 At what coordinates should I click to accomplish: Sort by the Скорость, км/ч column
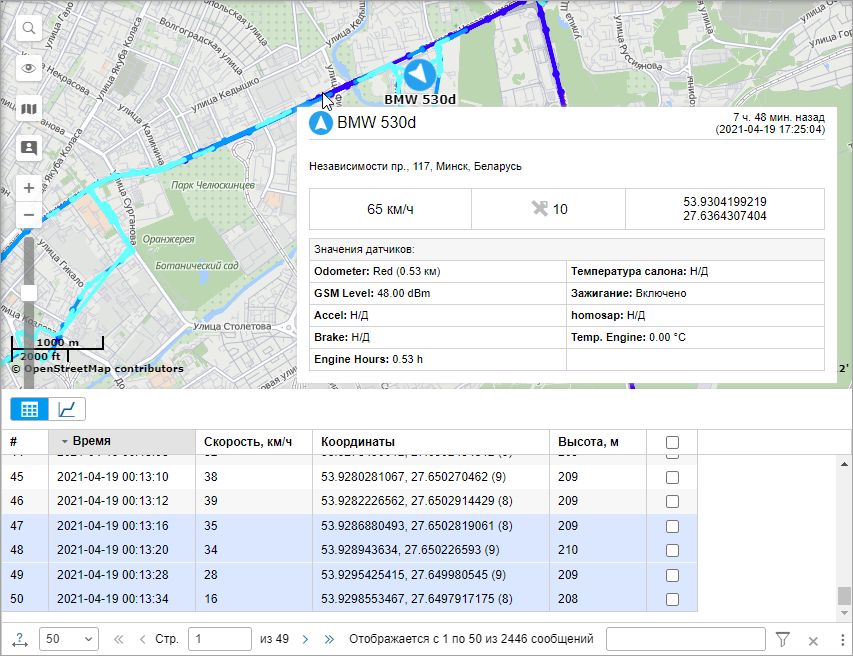click(254, 442)
